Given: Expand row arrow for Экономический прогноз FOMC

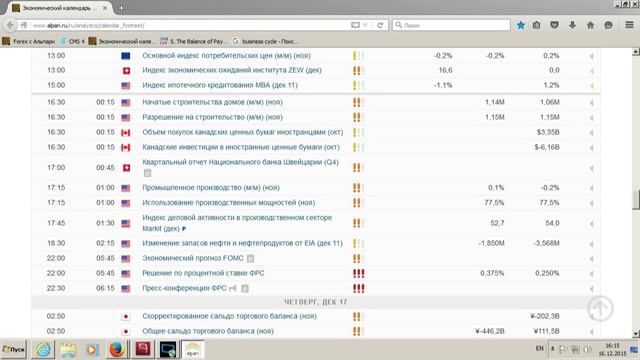Looking at the screenshot, I should [591, 259].
